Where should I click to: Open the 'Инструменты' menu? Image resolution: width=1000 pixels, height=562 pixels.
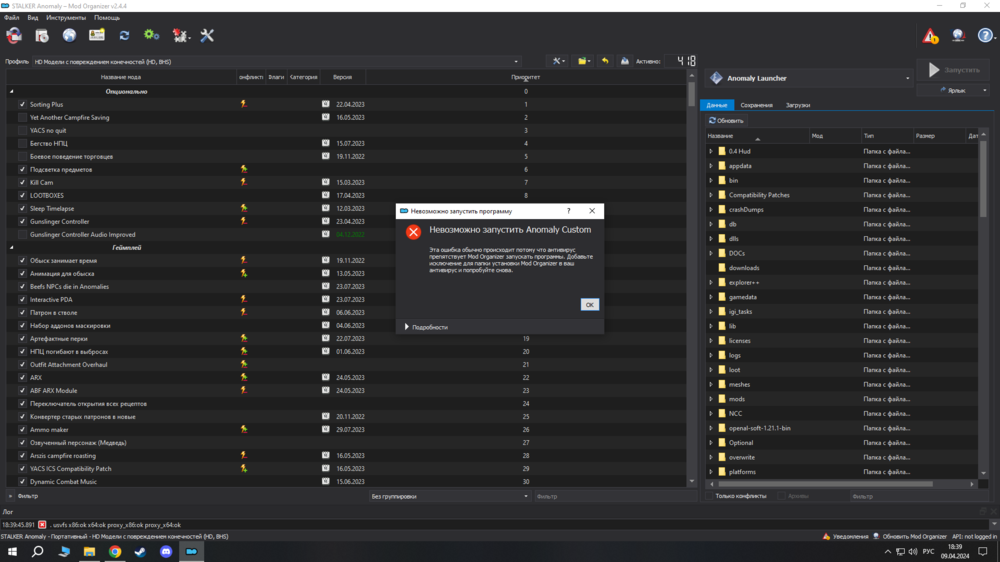(x=66, y=18)
